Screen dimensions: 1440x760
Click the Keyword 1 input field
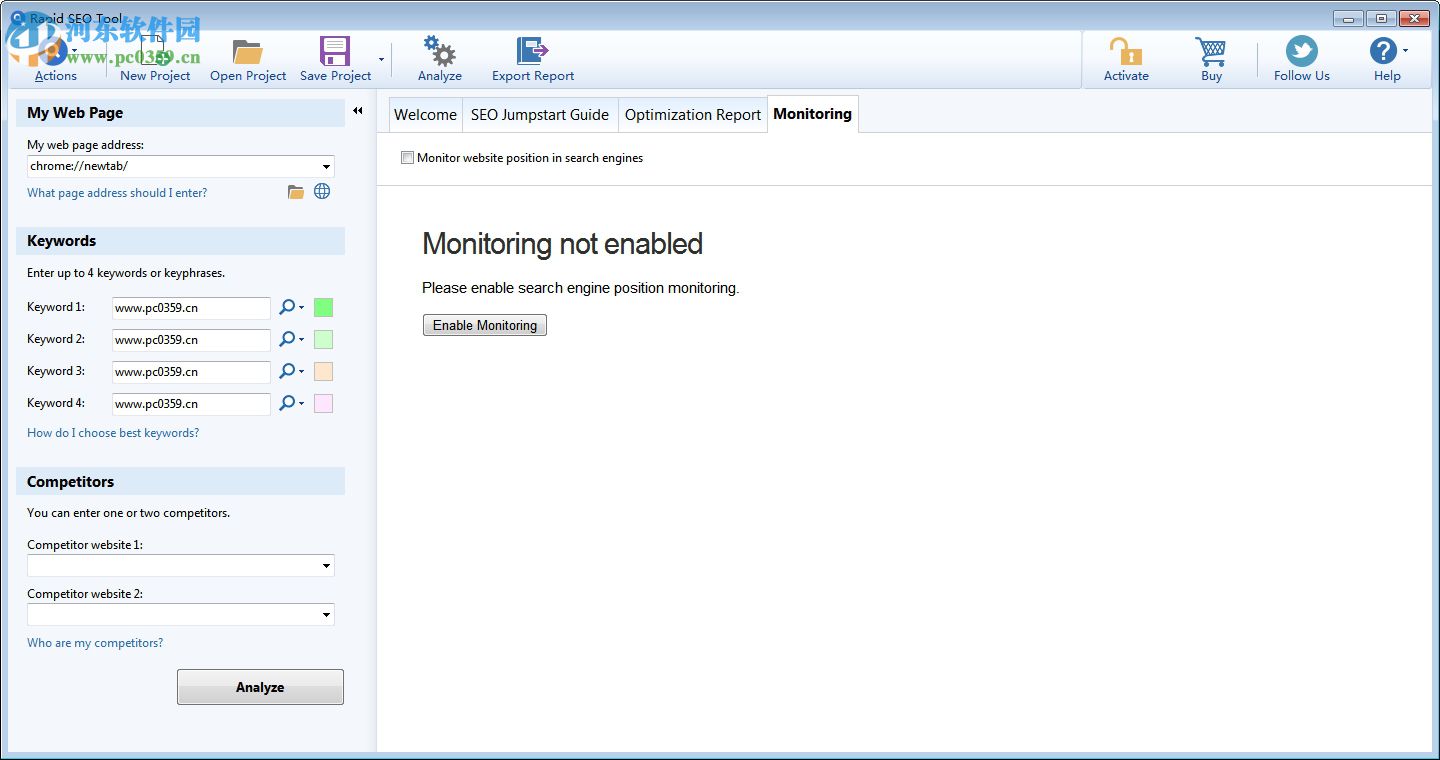(x=191, y=308)
